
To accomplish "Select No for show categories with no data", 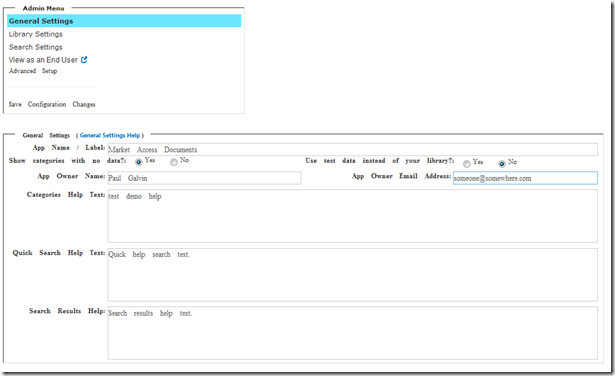I will 174,162.
